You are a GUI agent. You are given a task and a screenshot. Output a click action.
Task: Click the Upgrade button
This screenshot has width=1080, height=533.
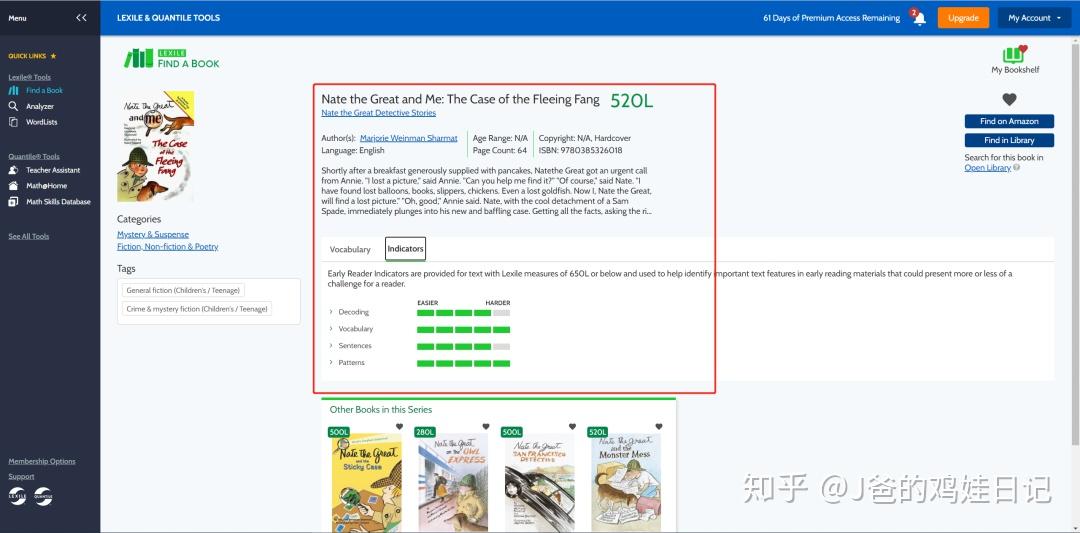tap(963, 18)
